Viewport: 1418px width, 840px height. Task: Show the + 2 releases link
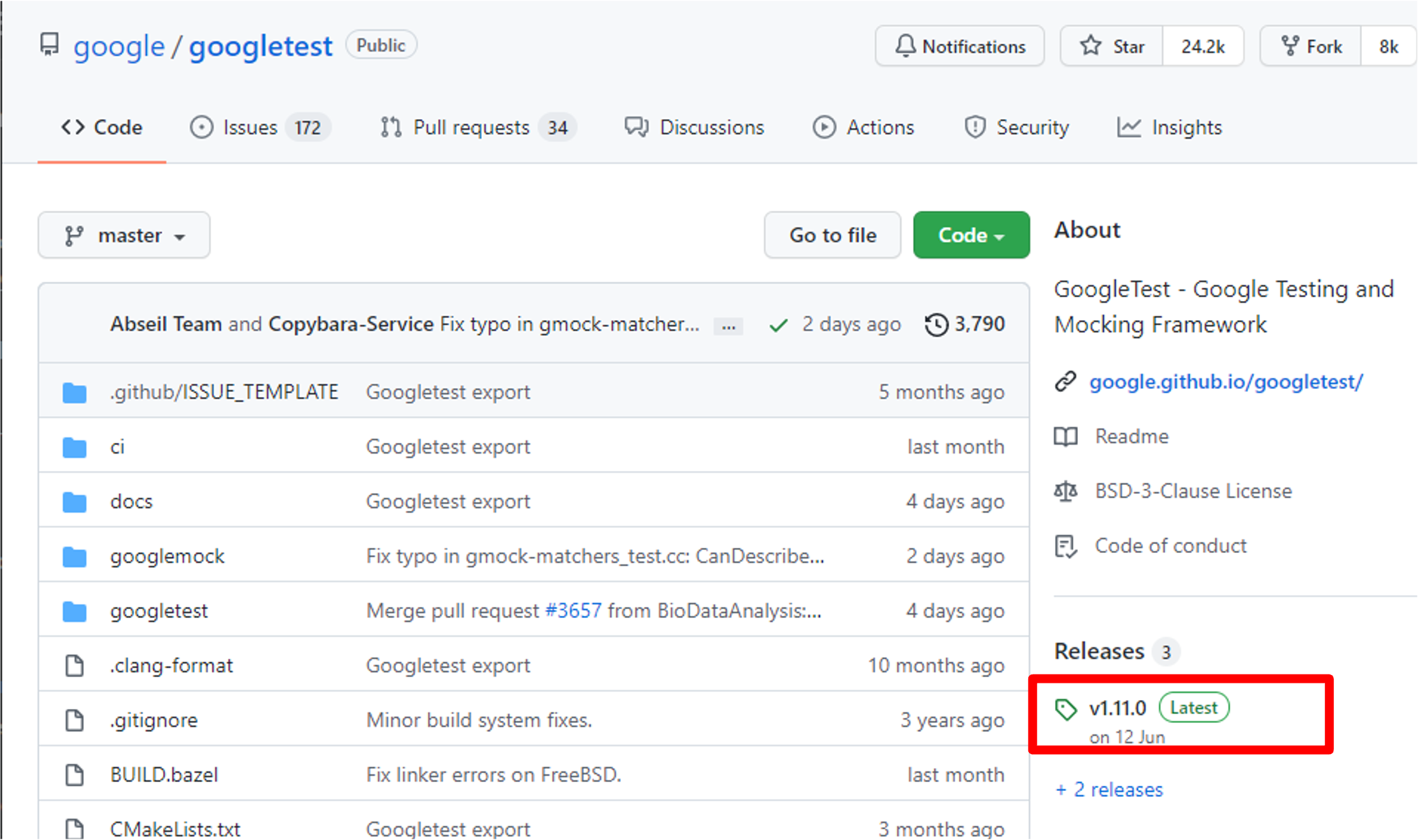point(1109,790)
